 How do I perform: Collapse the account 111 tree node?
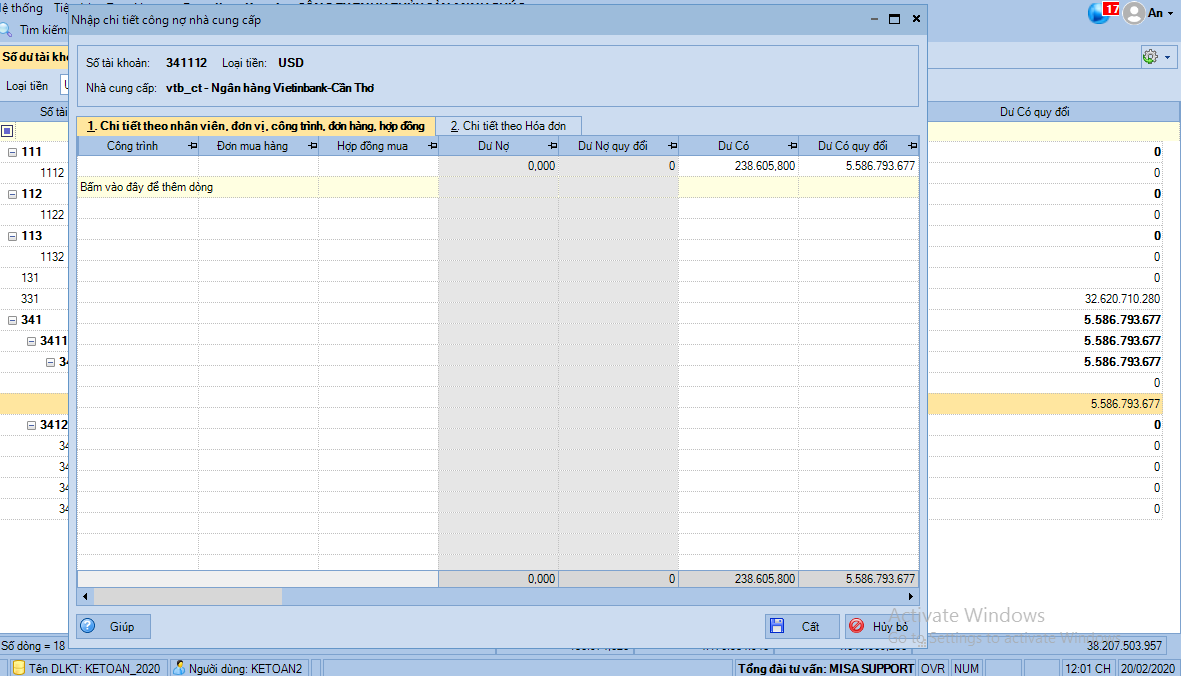pyautogui.click(x=13, y=152)
